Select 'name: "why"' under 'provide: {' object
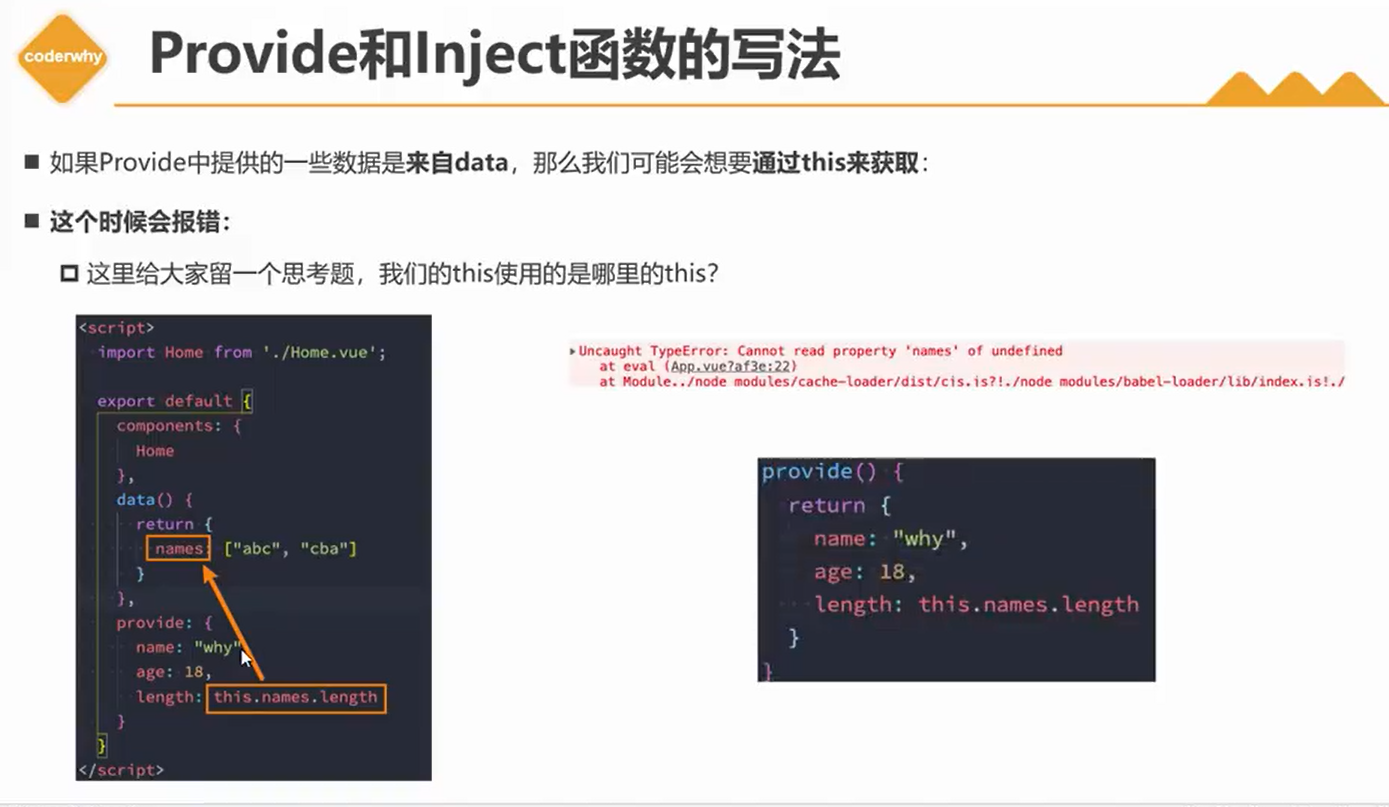This screenshot has width=1389, height=807. pos(189,647)
